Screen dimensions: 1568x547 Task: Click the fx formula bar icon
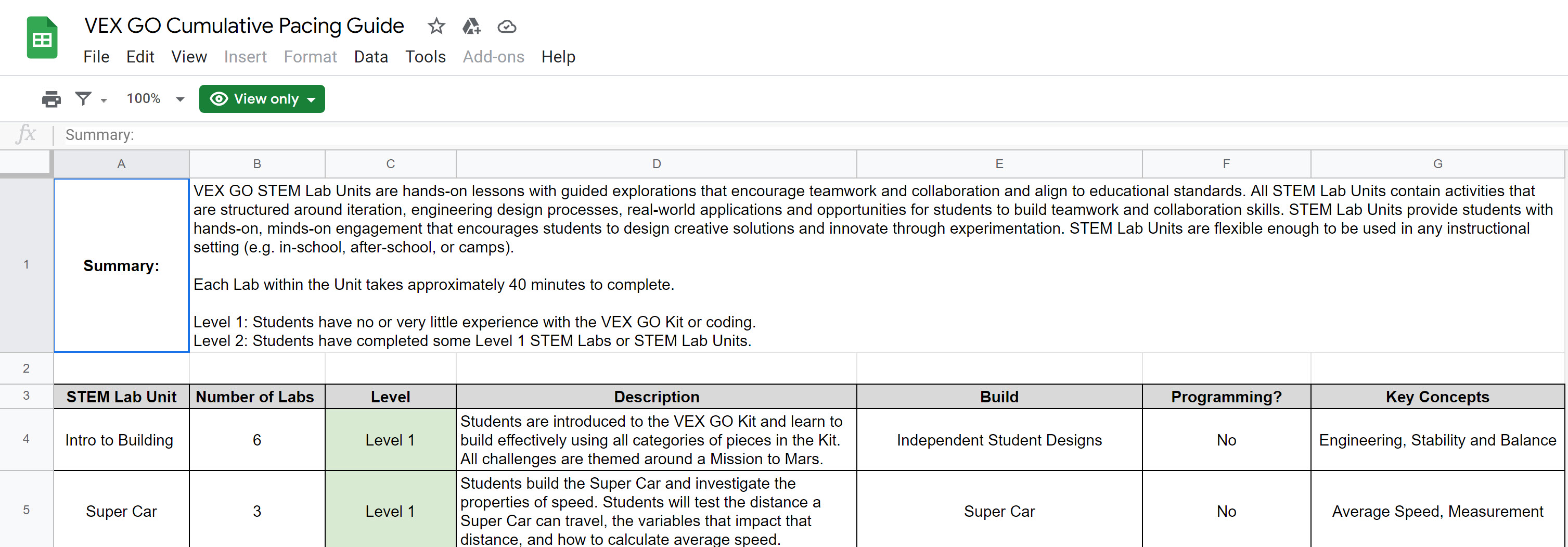[27, 135]
